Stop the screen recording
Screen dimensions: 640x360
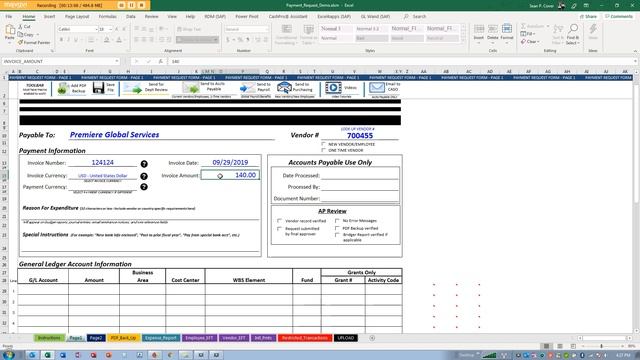[x=141, y=5]
